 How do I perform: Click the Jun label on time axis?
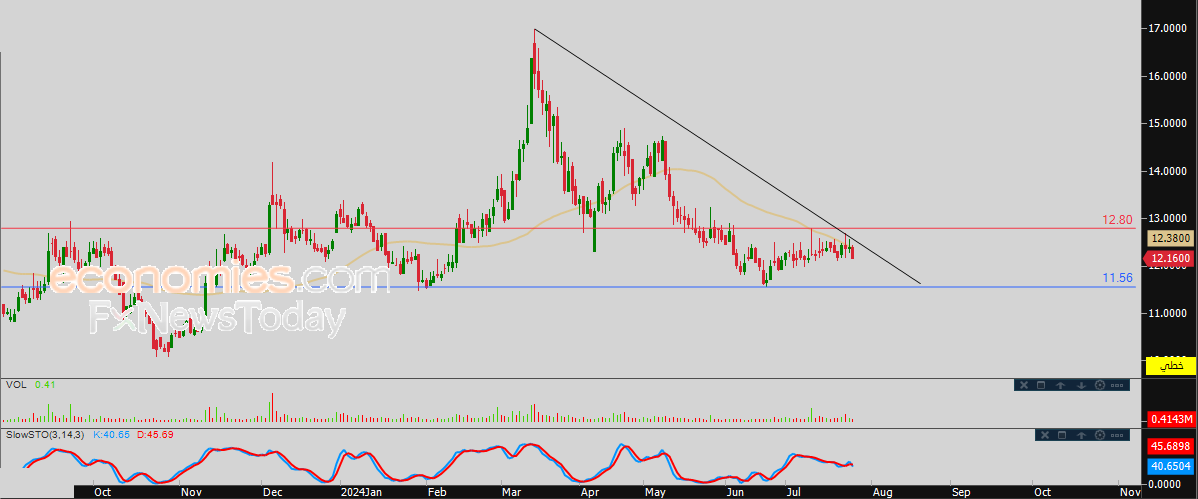[x=735, y=491]
